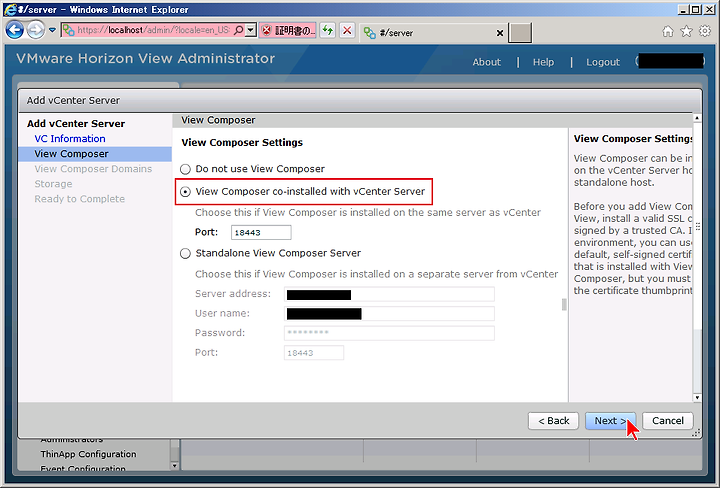The width and height of the screenshot is (720, 488).
Task: Click the address bar URL field
Action: 153,30
